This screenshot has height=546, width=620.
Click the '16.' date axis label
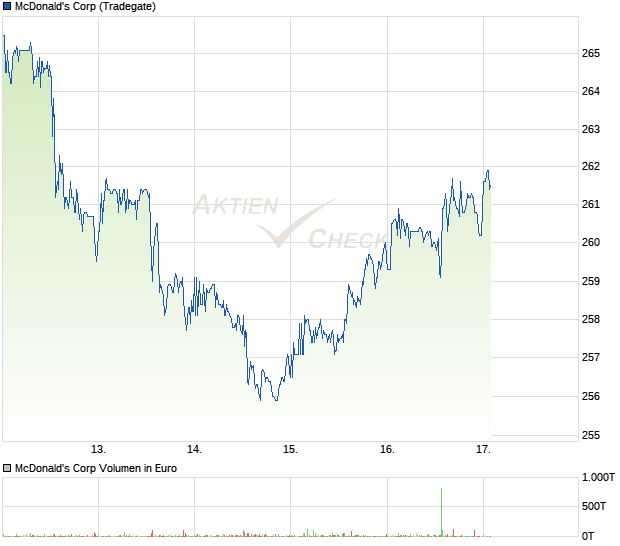click(x=387, y=450)
